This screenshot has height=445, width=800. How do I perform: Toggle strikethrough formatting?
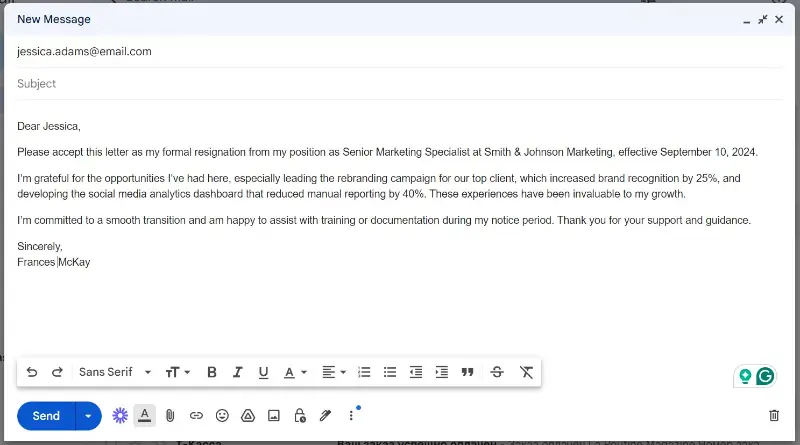click(497, 372)
